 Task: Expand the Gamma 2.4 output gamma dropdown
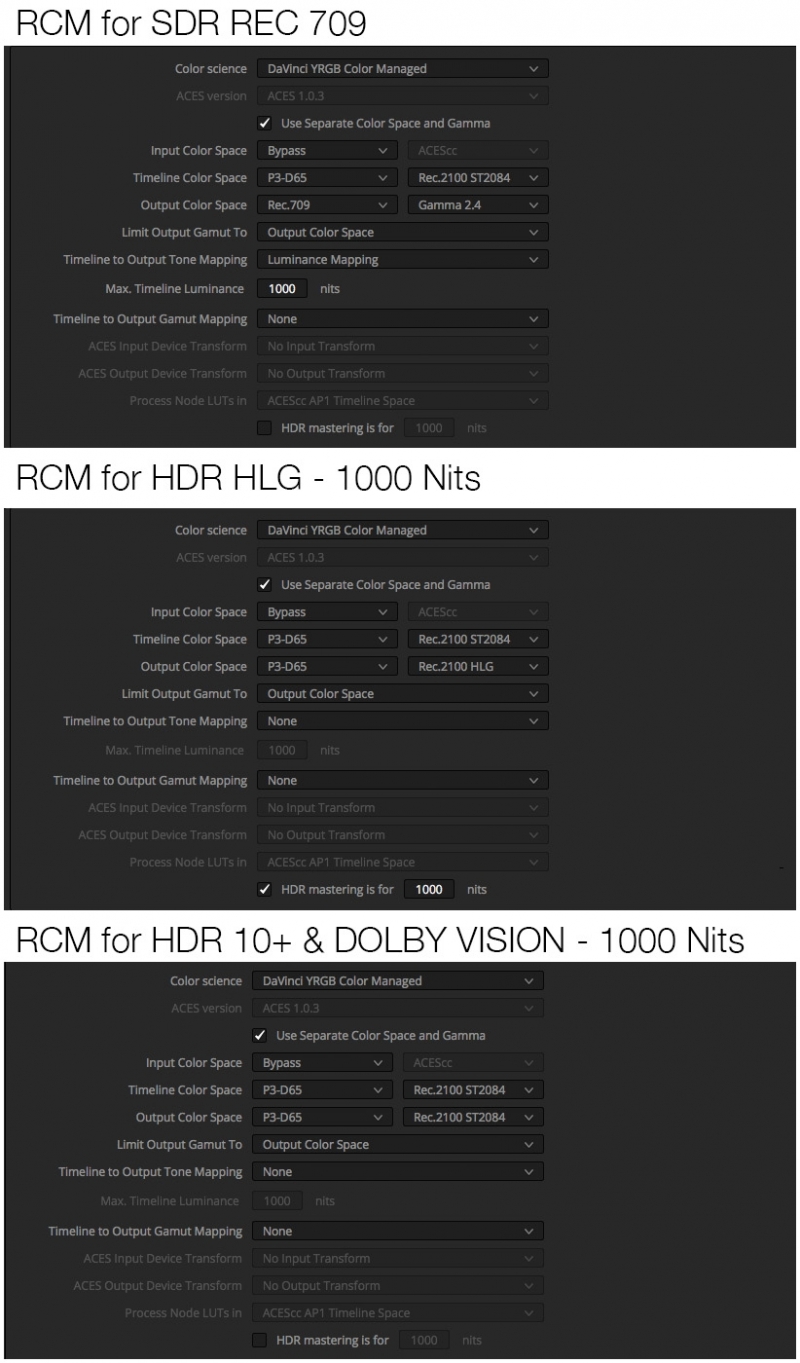click(x=478, y=205)
